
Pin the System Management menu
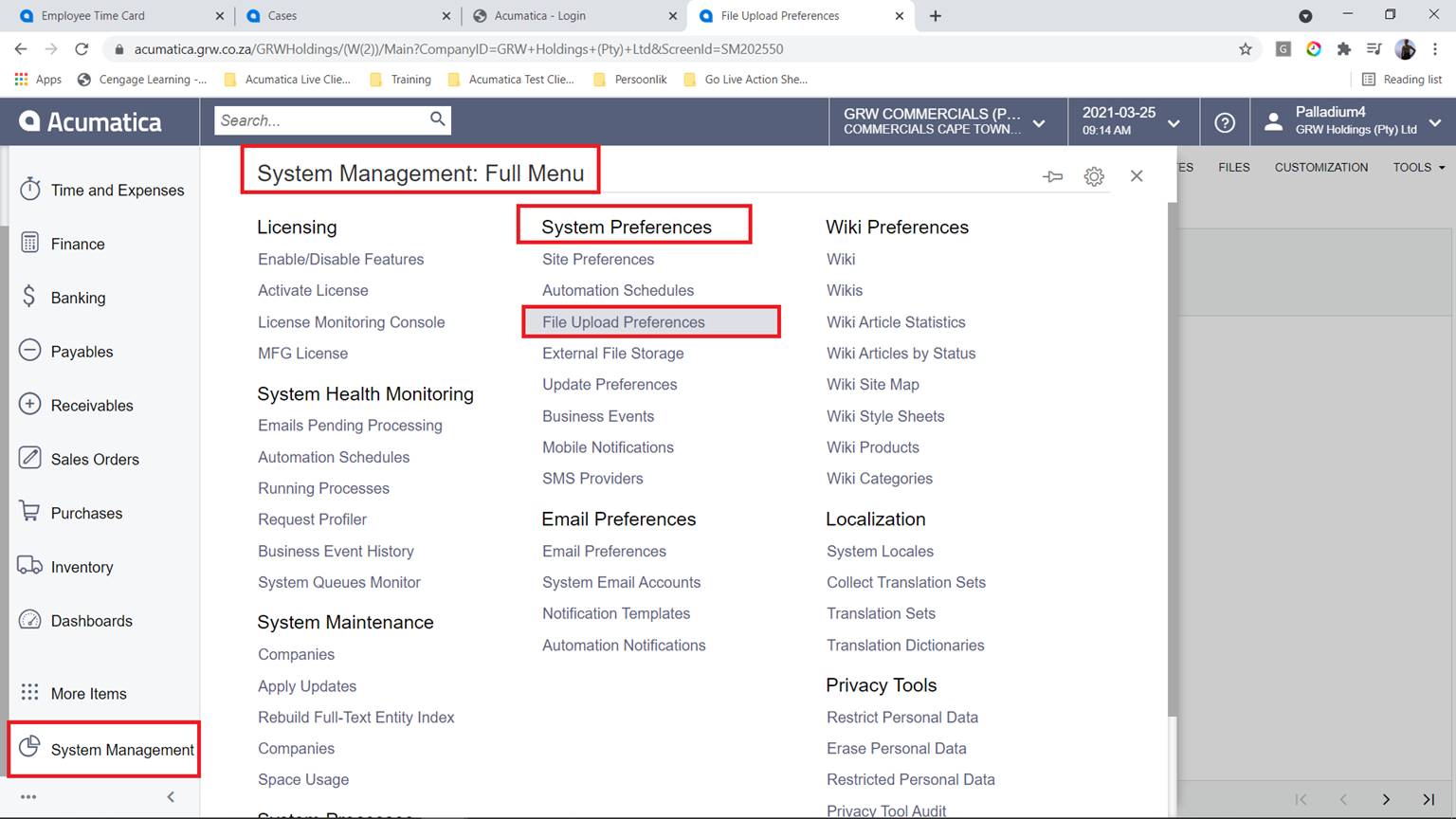click(x=1052, y=176)
